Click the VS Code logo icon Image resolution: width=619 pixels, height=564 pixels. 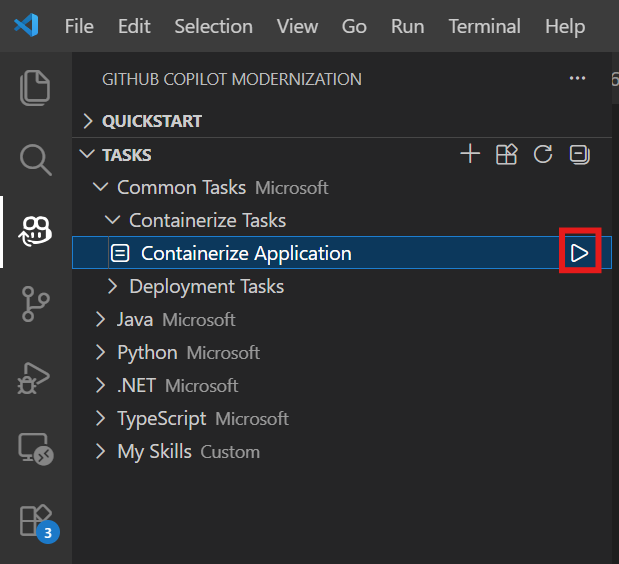coord(26,25)
